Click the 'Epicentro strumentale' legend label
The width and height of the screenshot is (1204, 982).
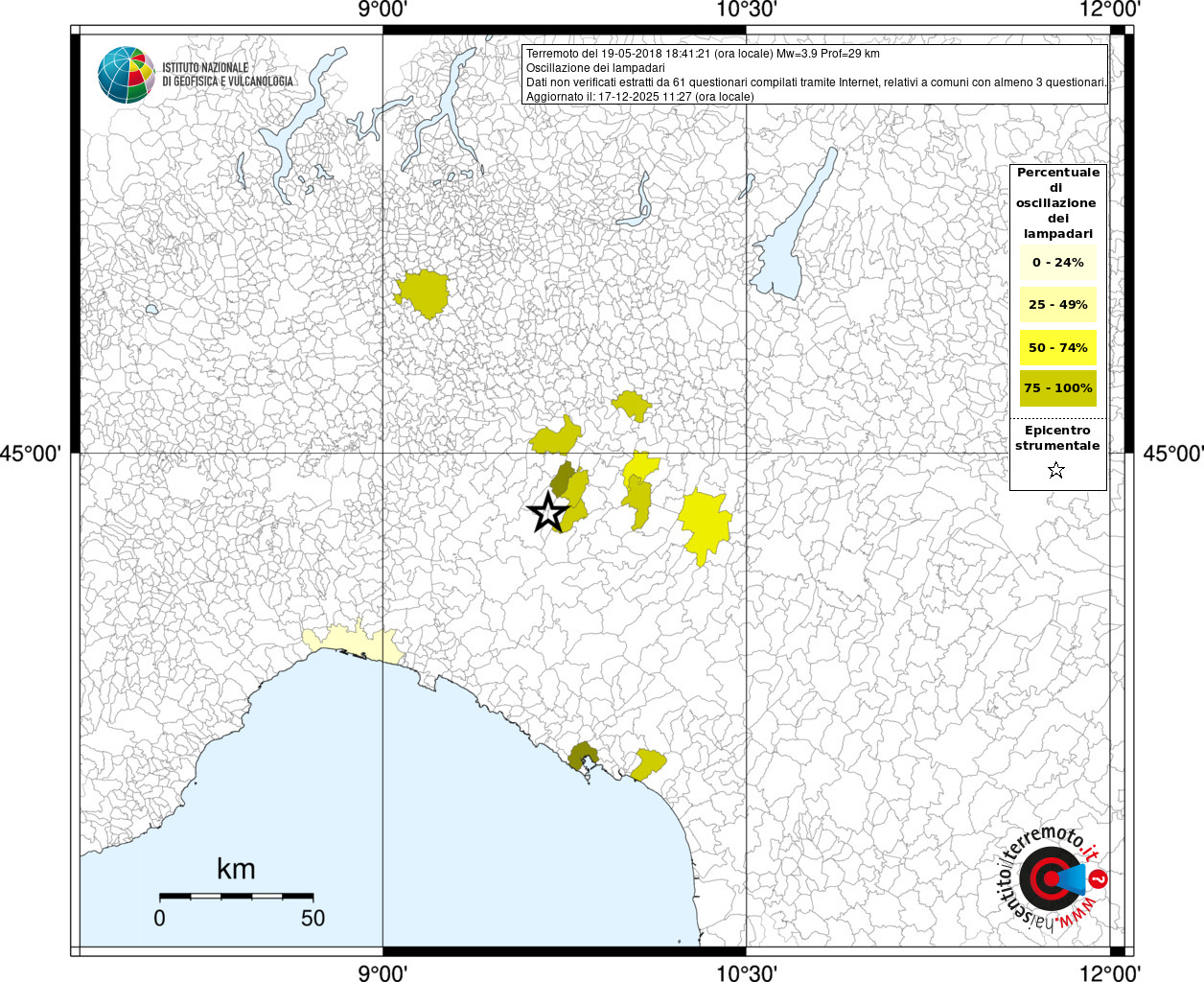pos(1057,438)
